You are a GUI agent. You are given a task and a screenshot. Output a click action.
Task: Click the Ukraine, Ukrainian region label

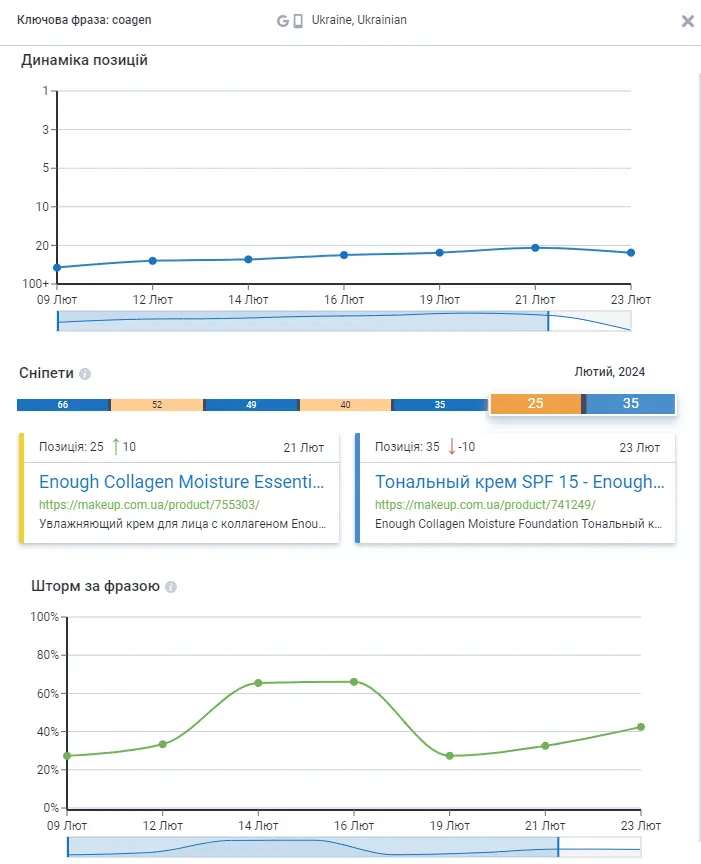[x=359, y=20]
